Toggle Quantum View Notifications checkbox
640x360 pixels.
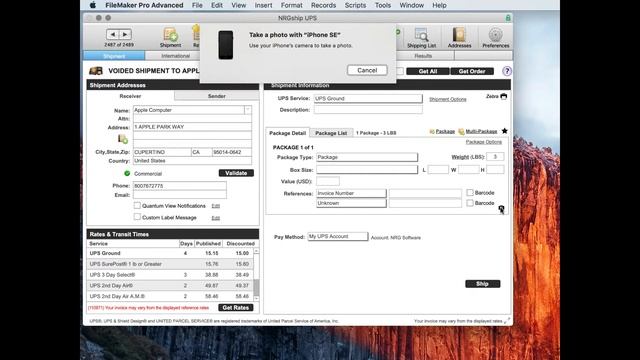click(137, 205)
